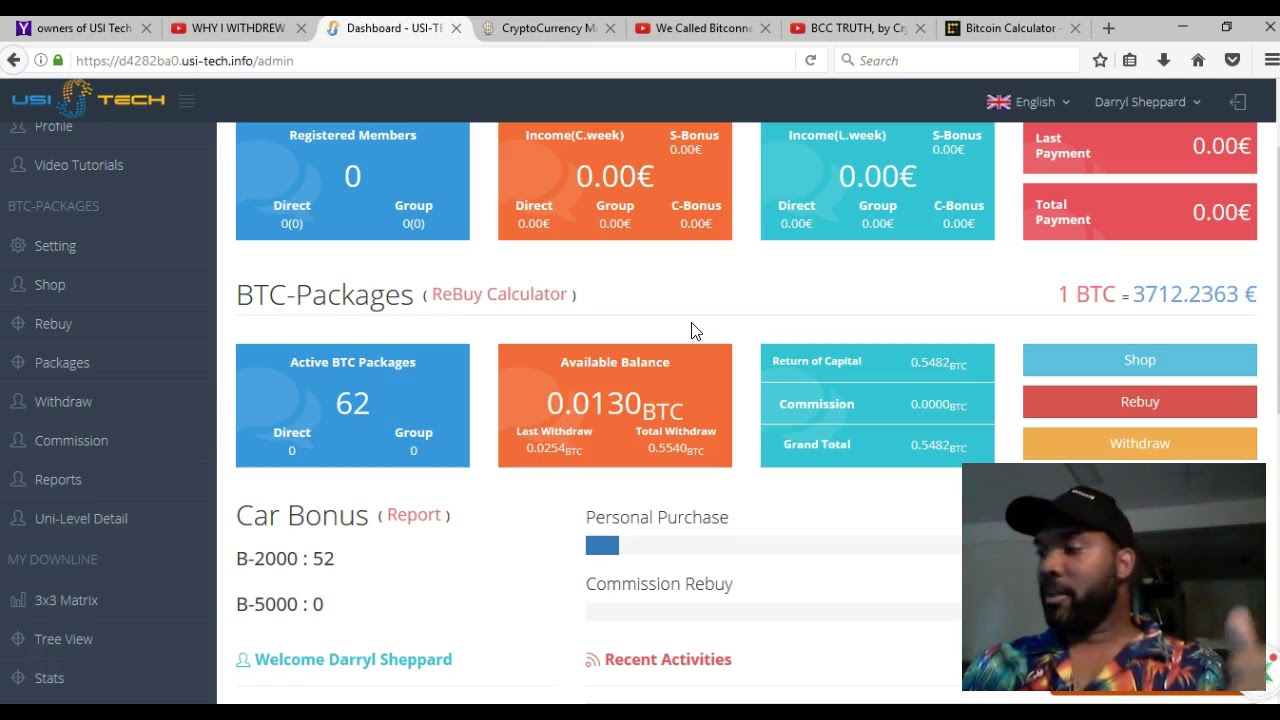
Task: Click the Reports icon in the sidebar
Action: coord(18,480)
